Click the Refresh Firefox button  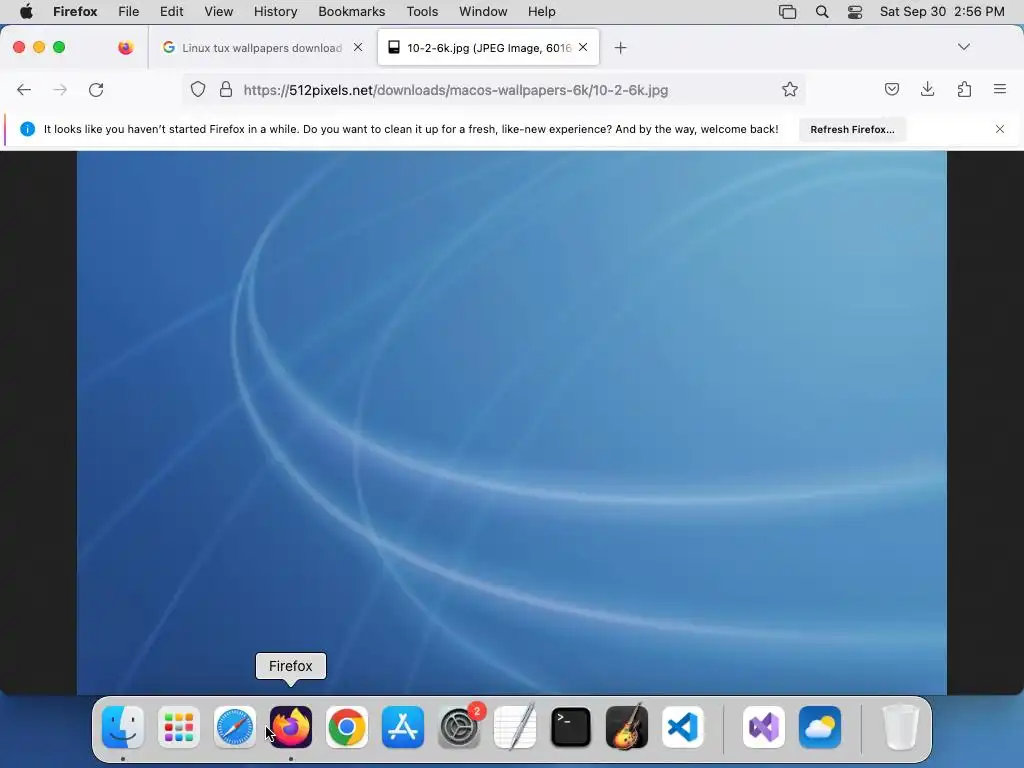[852, 129]
